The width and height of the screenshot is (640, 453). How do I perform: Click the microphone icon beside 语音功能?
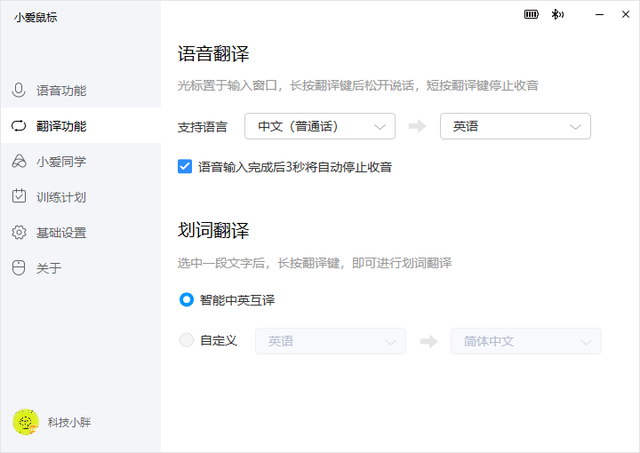[18, 90]
